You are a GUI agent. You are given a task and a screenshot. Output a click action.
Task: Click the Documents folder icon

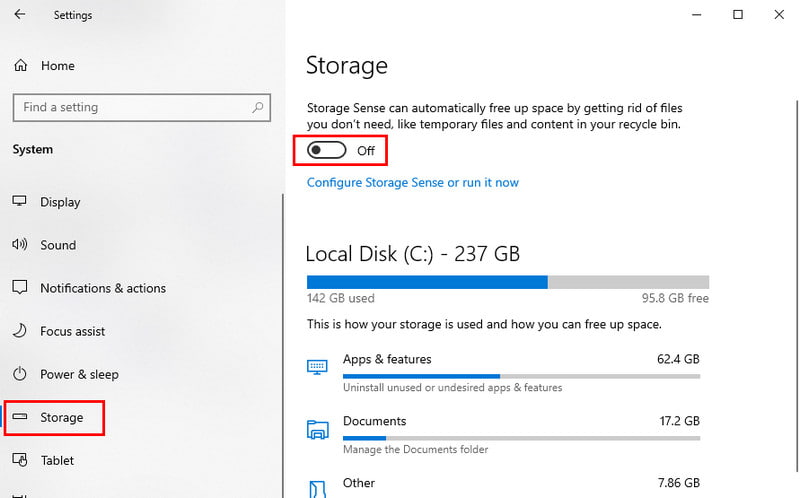(317, 430)
